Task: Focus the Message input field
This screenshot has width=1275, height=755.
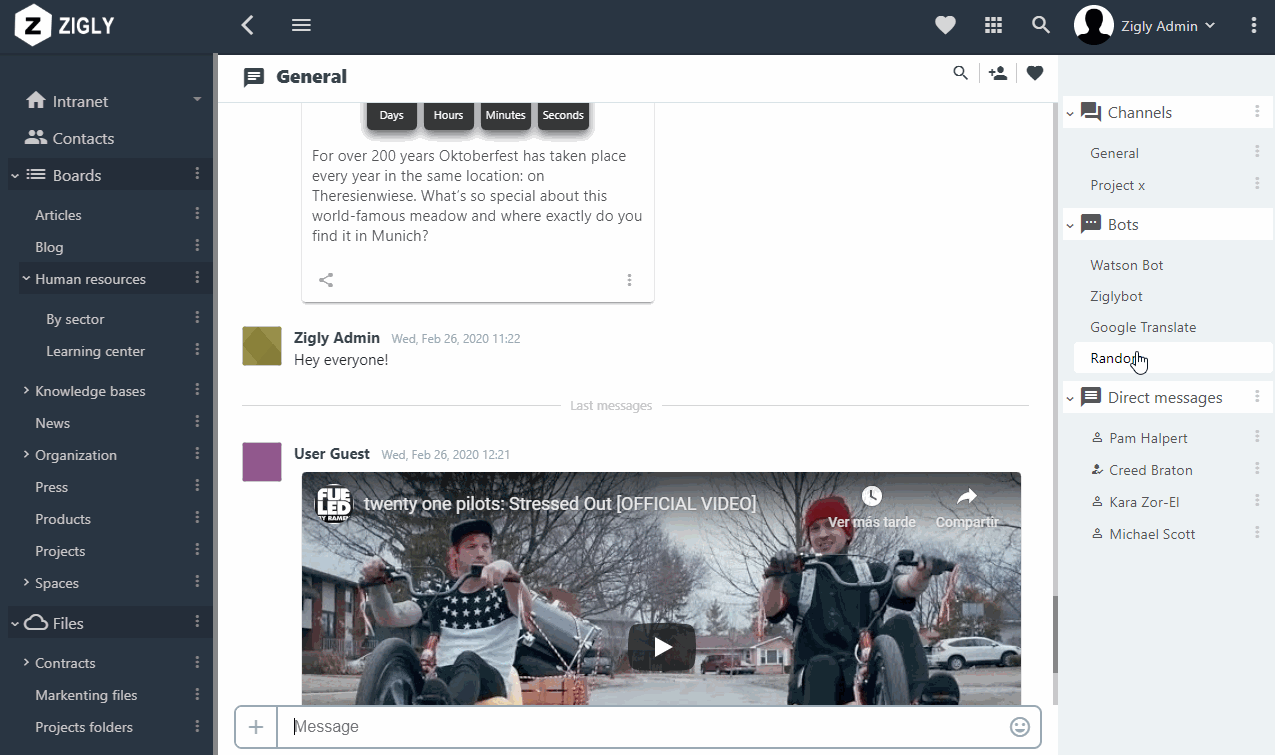Action: pos(643,727)
